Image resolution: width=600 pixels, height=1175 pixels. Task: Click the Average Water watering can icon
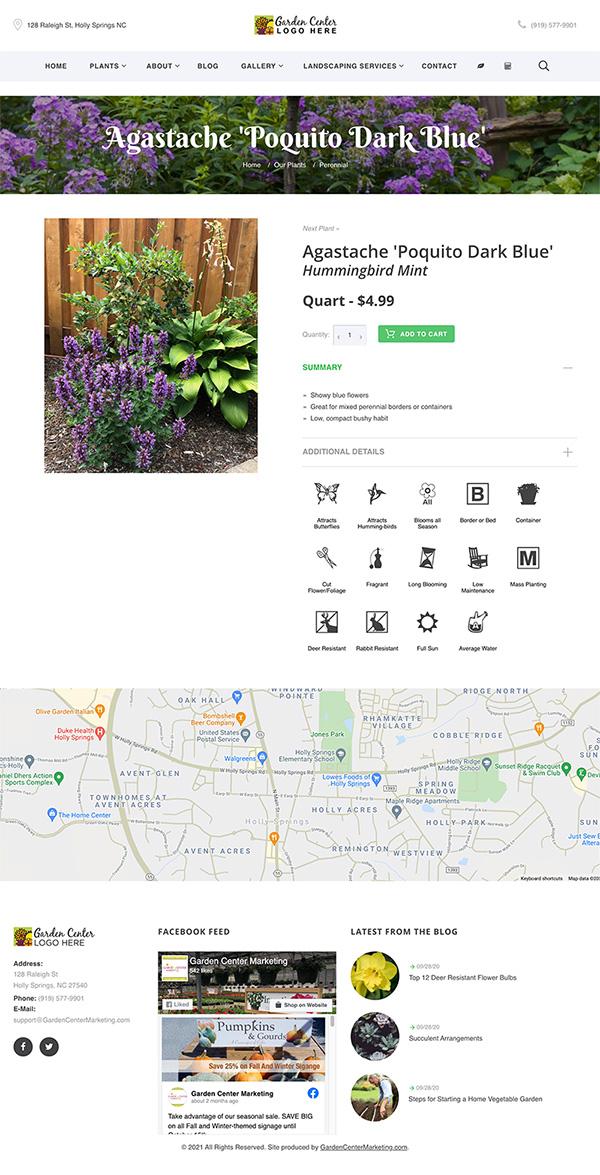(478, 622)
